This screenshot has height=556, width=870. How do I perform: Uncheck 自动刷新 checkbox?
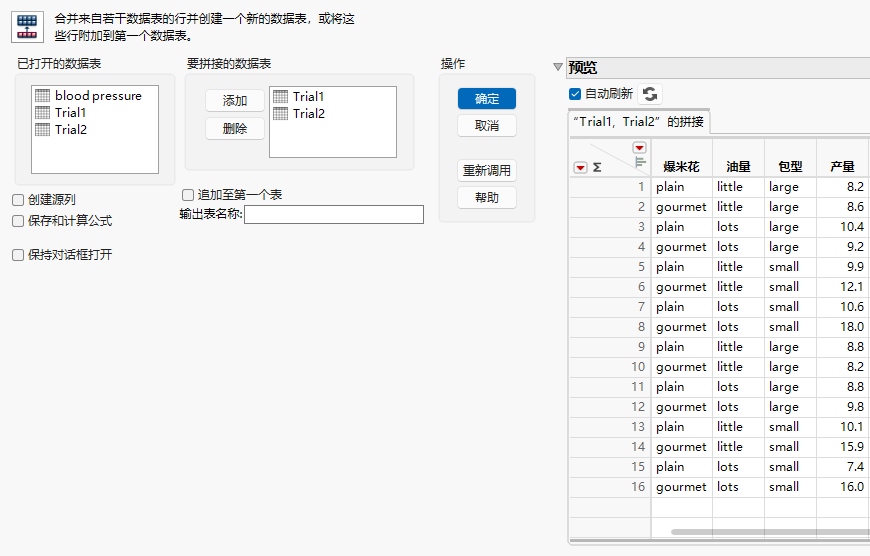coord(575,94)
